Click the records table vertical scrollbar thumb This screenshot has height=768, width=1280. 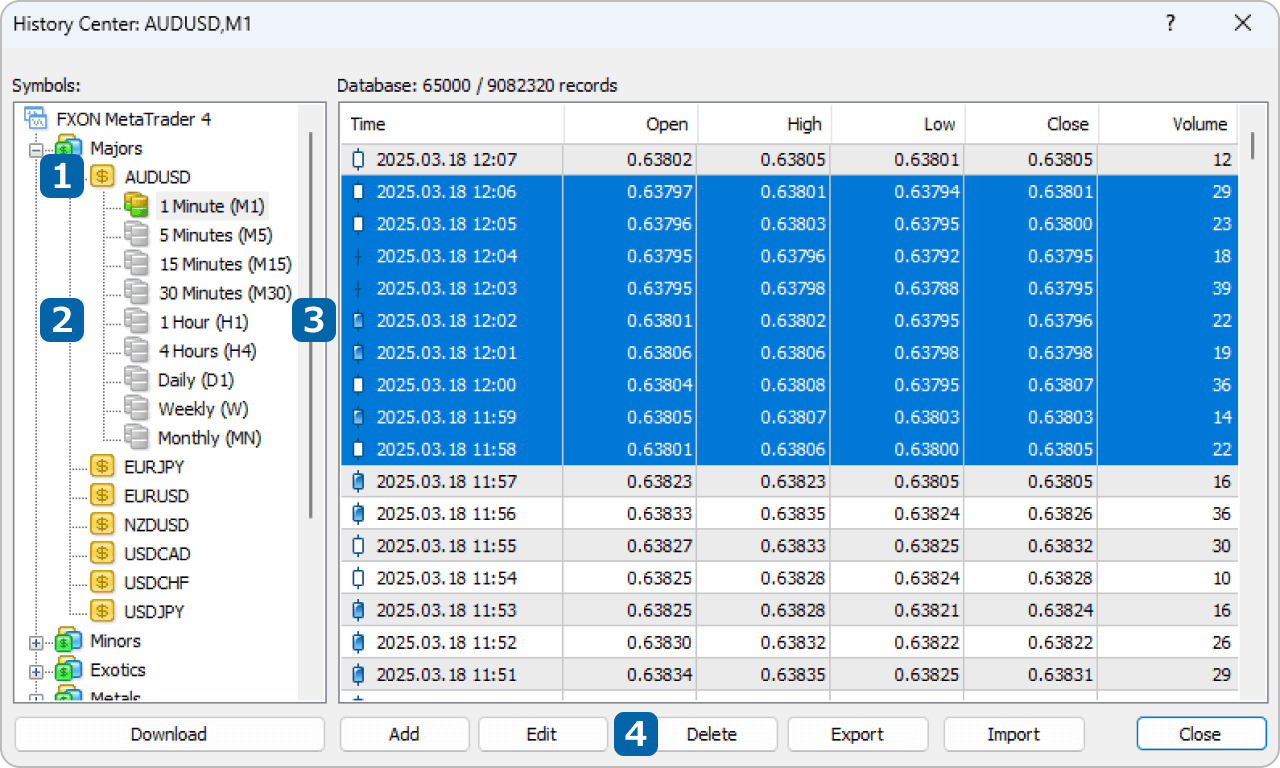coord(1254,145)
